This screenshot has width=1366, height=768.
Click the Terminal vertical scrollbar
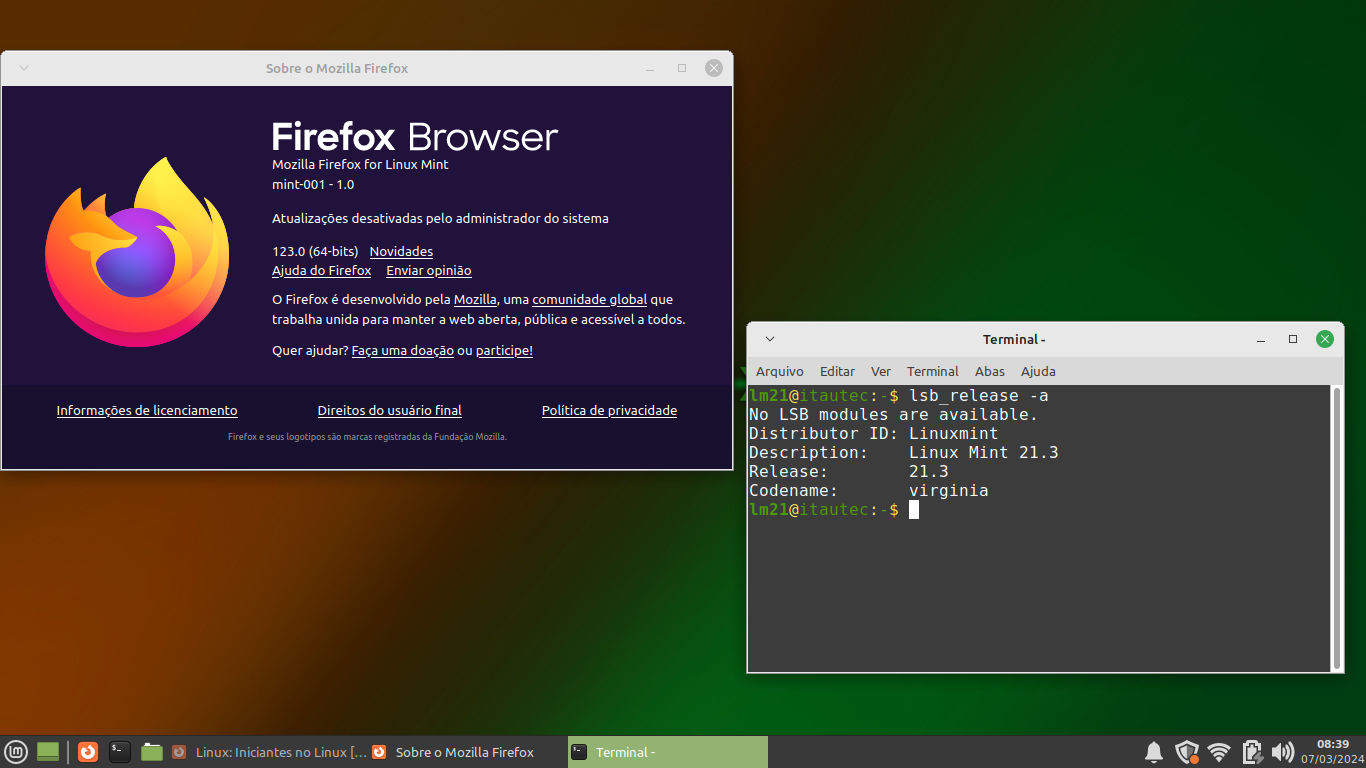(x=1337, y=528)
